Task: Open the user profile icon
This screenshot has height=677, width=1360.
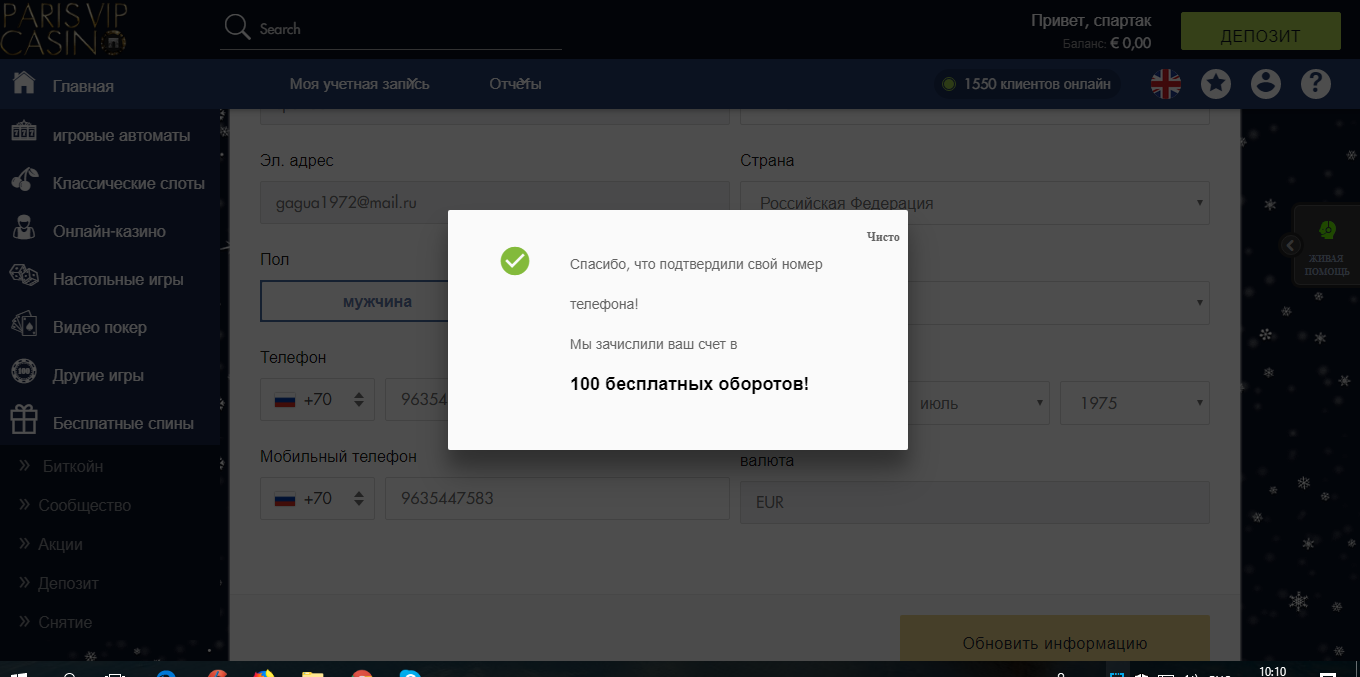Action: pos(1266,84)
